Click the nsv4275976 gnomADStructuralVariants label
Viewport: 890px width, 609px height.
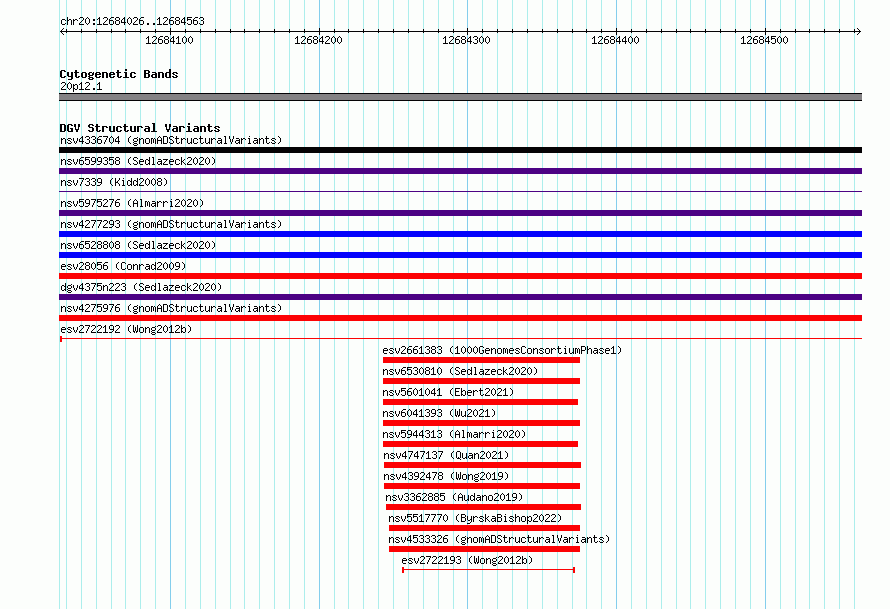(171, 308)
